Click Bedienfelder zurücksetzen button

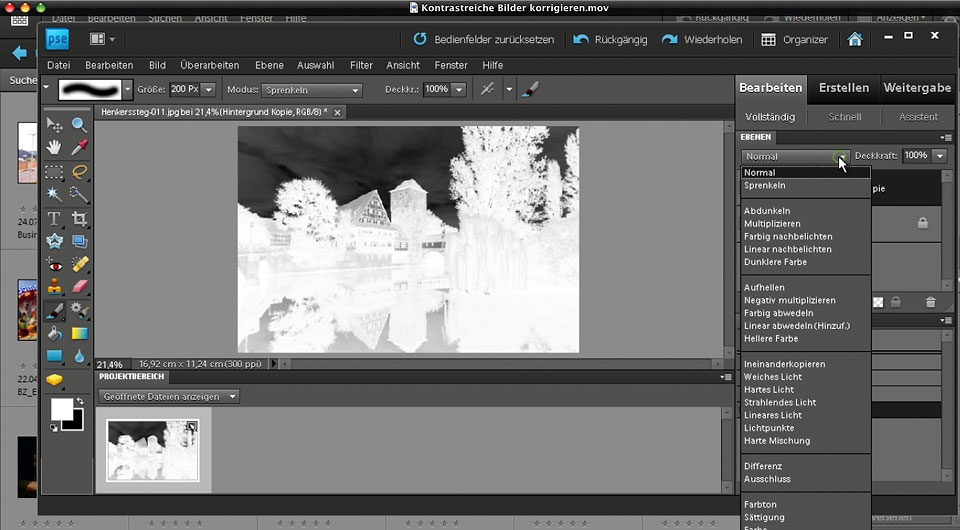pyautogui.click(x=483, y=39)
